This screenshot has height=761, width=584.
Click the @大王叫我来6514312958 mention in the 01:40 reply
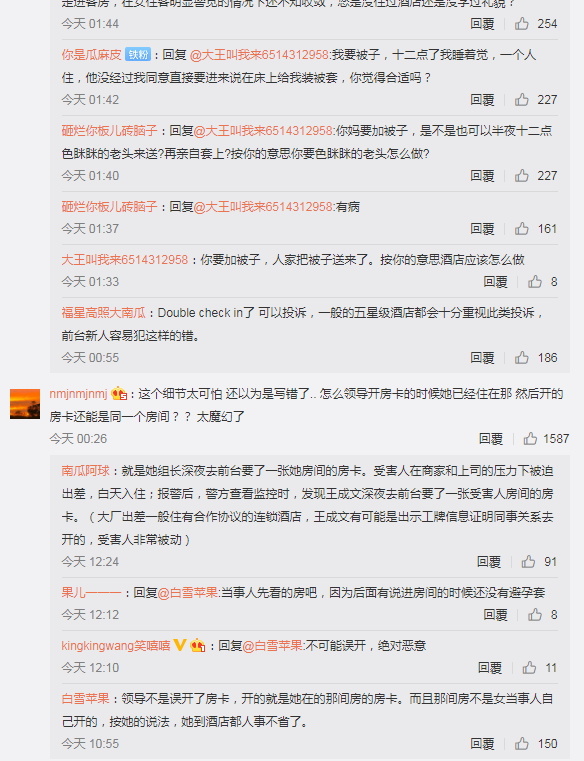click(x=263, y=131)
